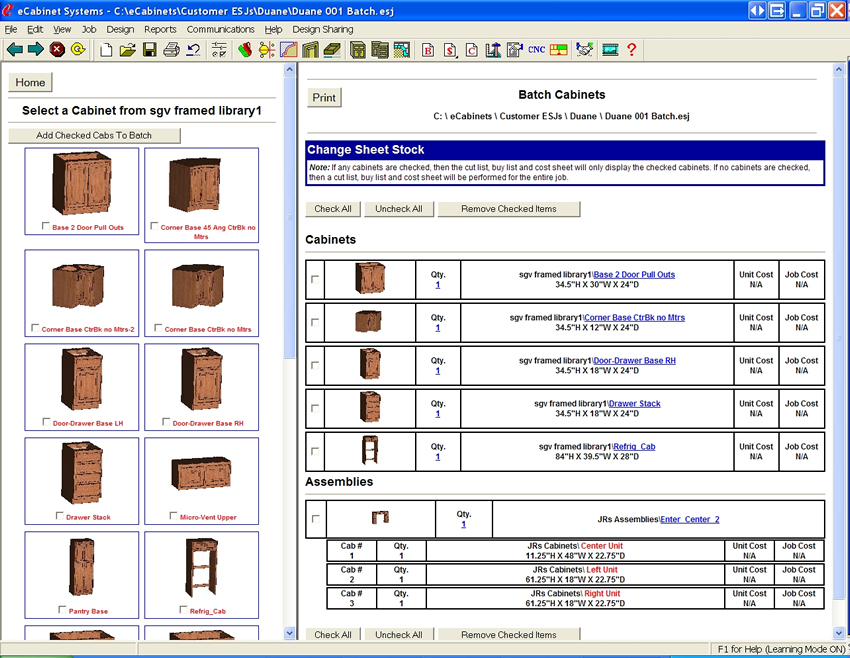This screenshot has height=658, width=850.
Task: Open the Help menu
Action: tap(273, 29)
